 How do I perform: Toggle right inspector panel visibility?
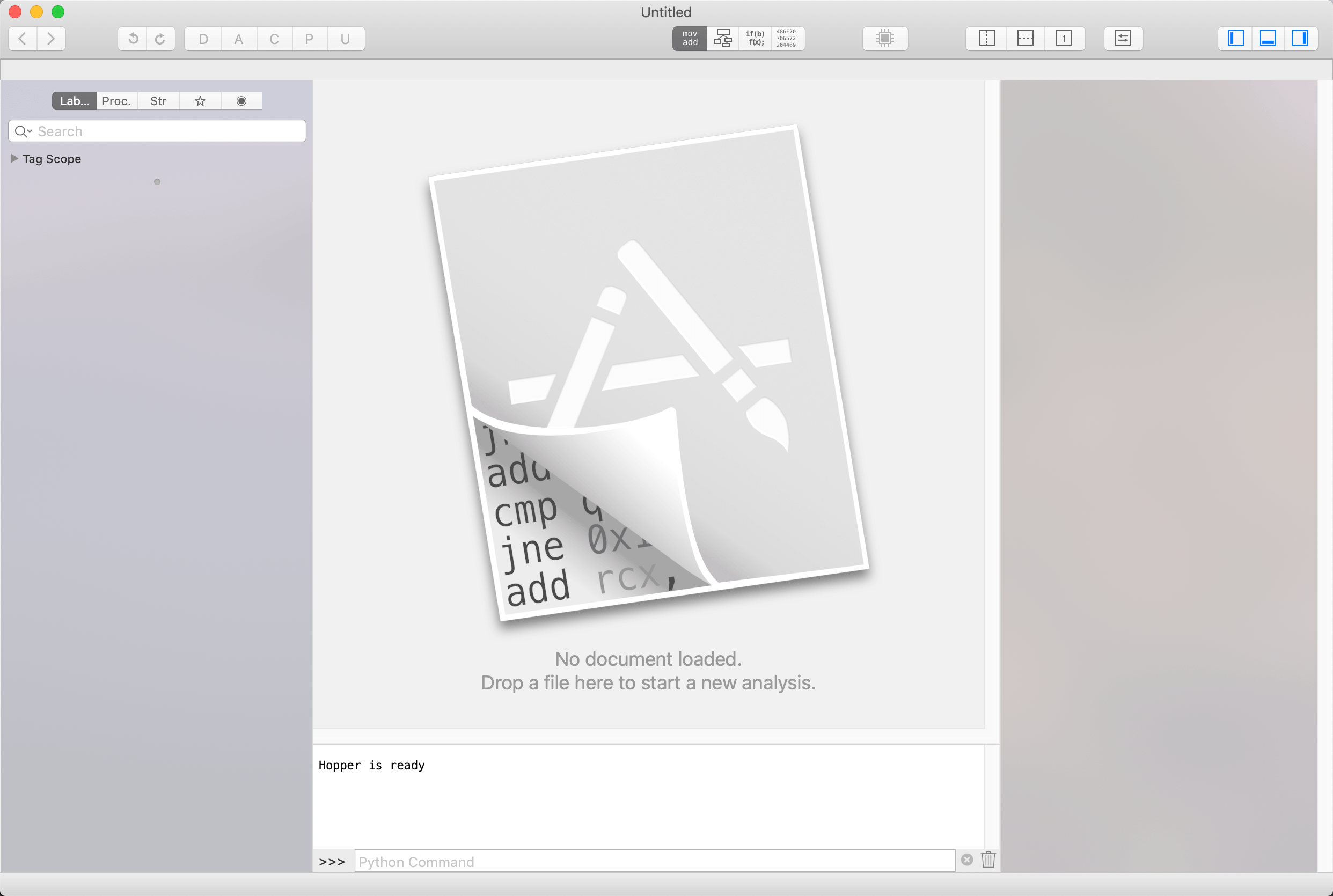coord(1301,38)
